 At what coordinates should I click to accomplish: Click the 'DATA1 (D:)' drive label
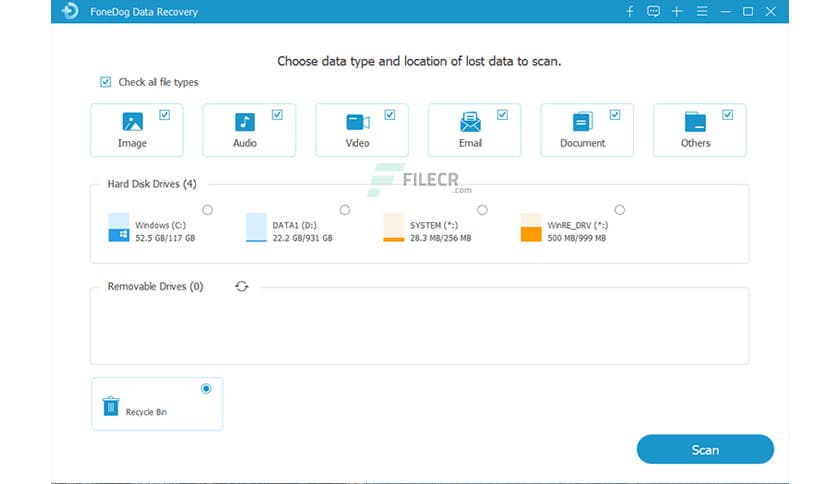(294, 225)
